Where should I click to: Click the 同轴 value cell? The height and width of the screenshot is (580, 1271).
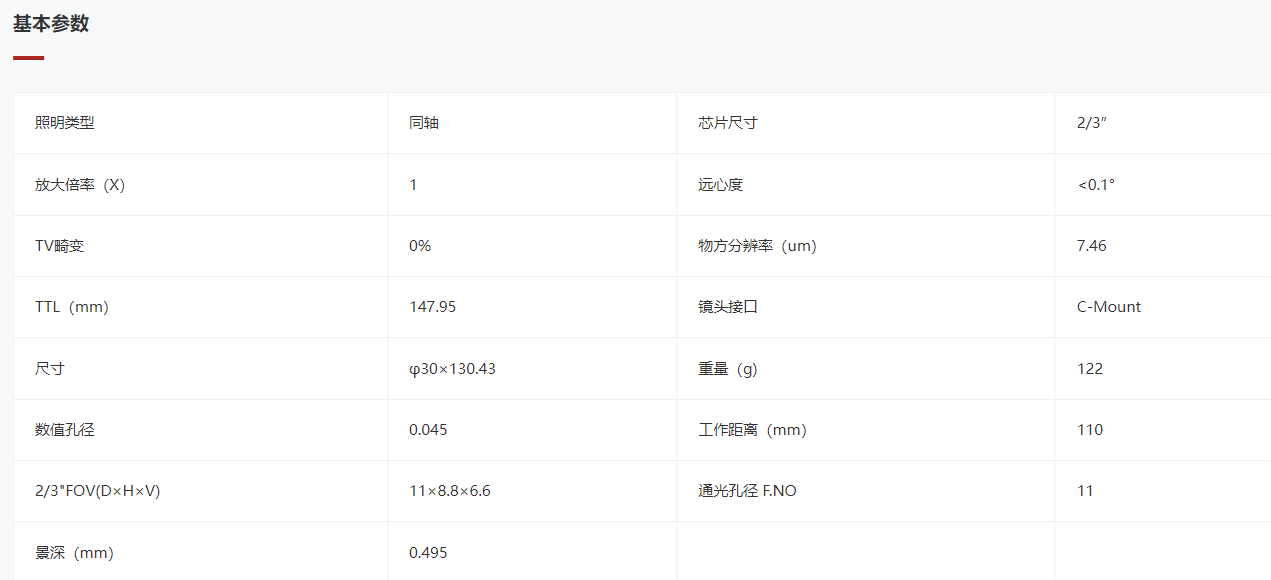(424, 123)
